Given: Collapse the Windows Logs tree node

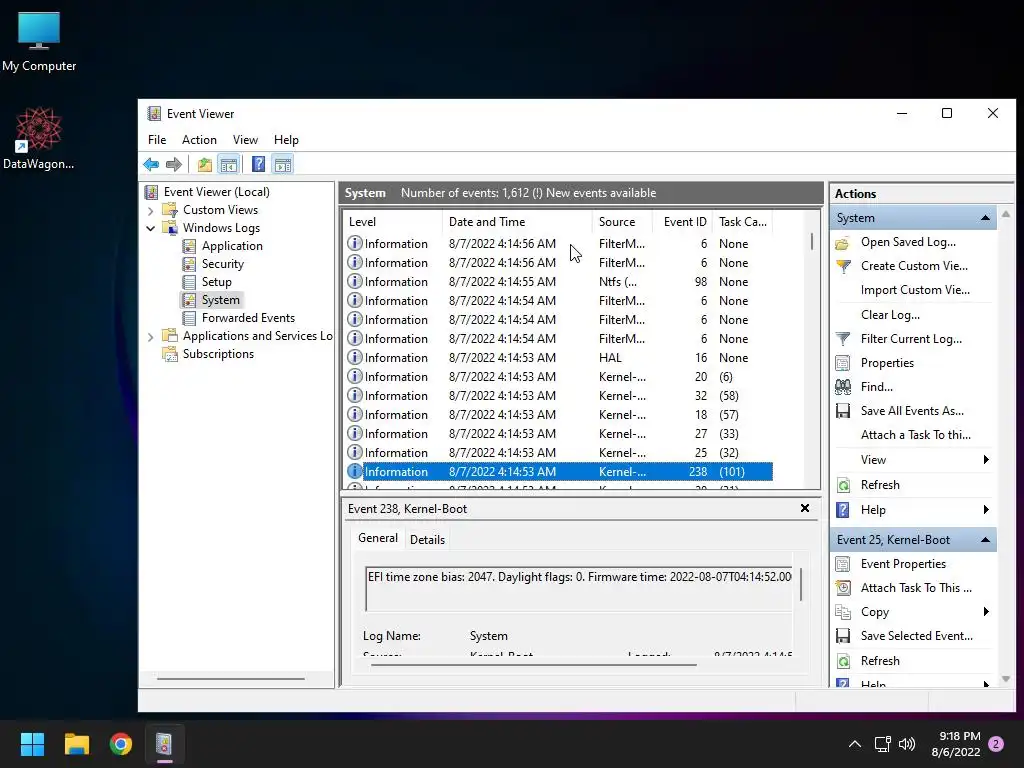Looking at the screenshot, I should (x=151, y=229).
